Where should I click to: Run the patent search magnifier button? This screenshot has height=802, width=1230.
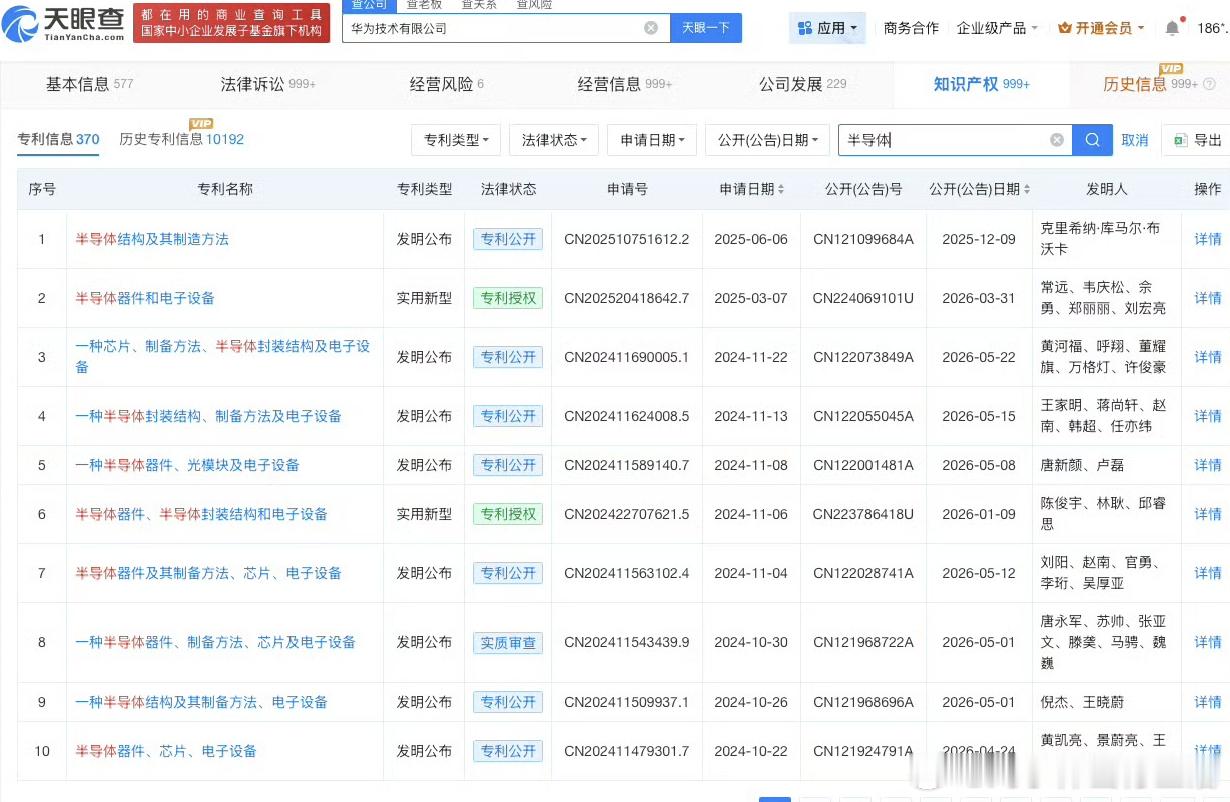(x=1093, y=140)
